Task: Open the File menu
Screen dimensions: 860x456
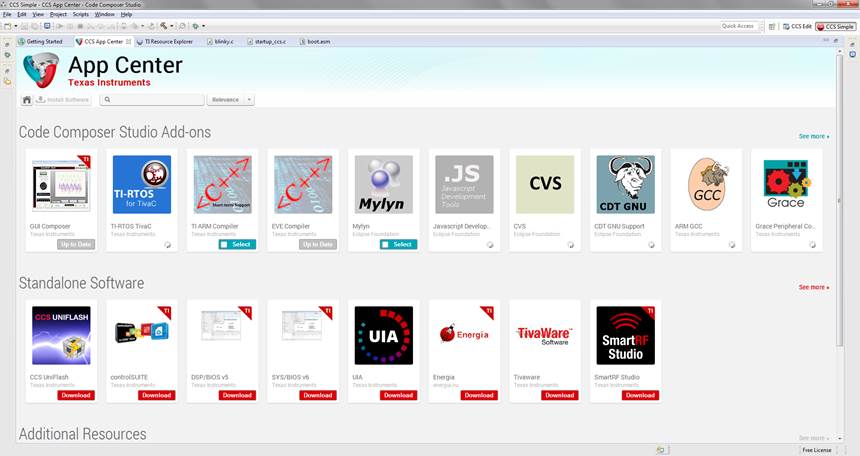Action: click(x=7, y=14)
